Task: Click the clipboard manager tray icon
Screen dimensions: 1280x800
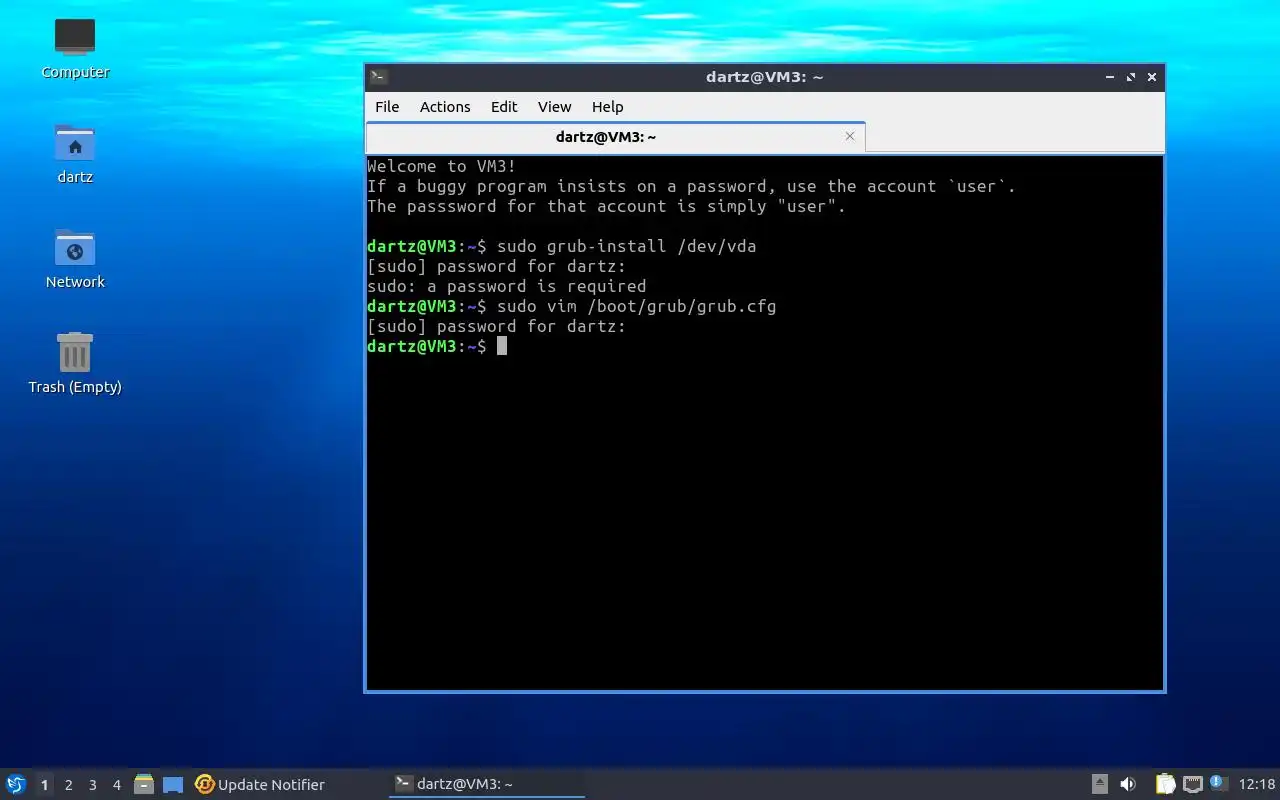Action: 1165,784
